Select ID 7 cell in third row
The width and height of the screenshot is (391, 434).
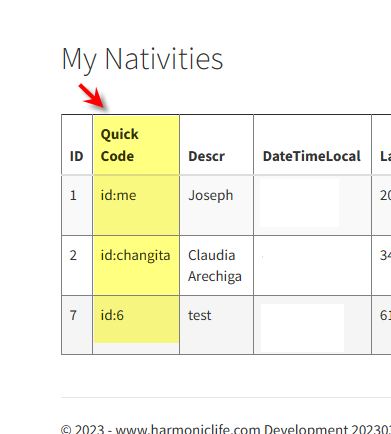(77, 325)
